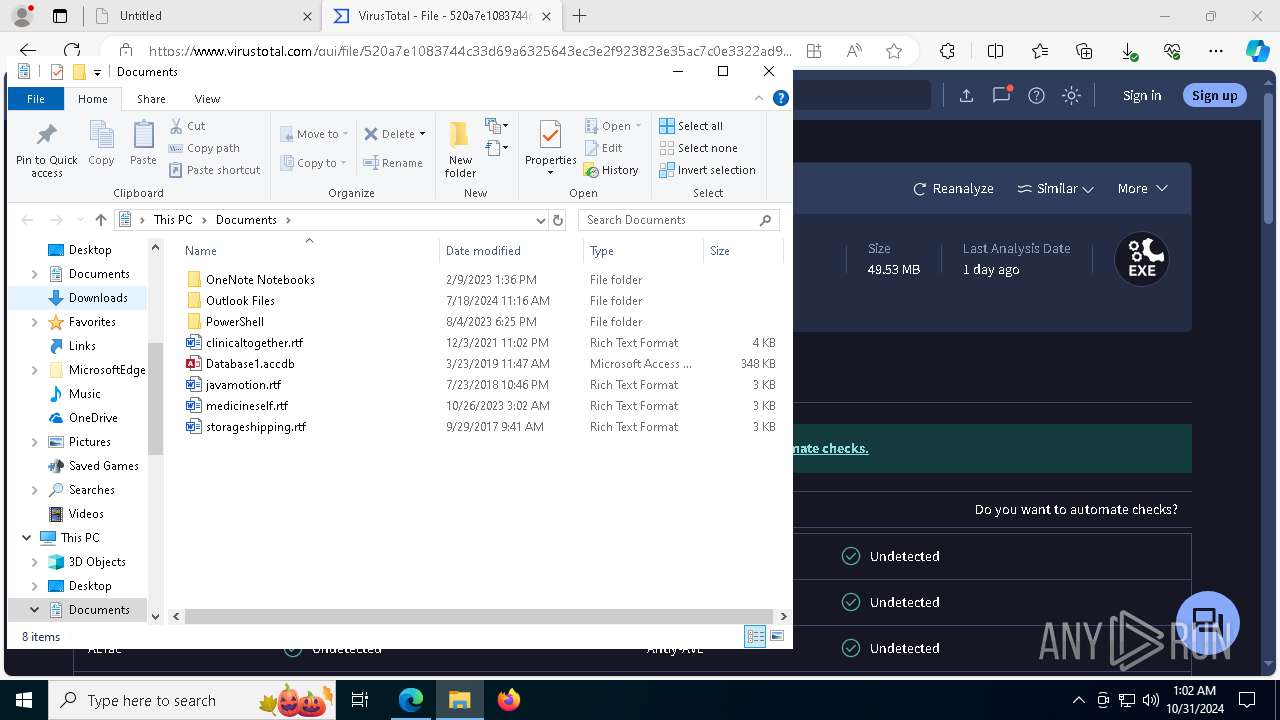The image size is (1280, 720).
Task: Select the PowerShell folder
Action: coord(235,322)
